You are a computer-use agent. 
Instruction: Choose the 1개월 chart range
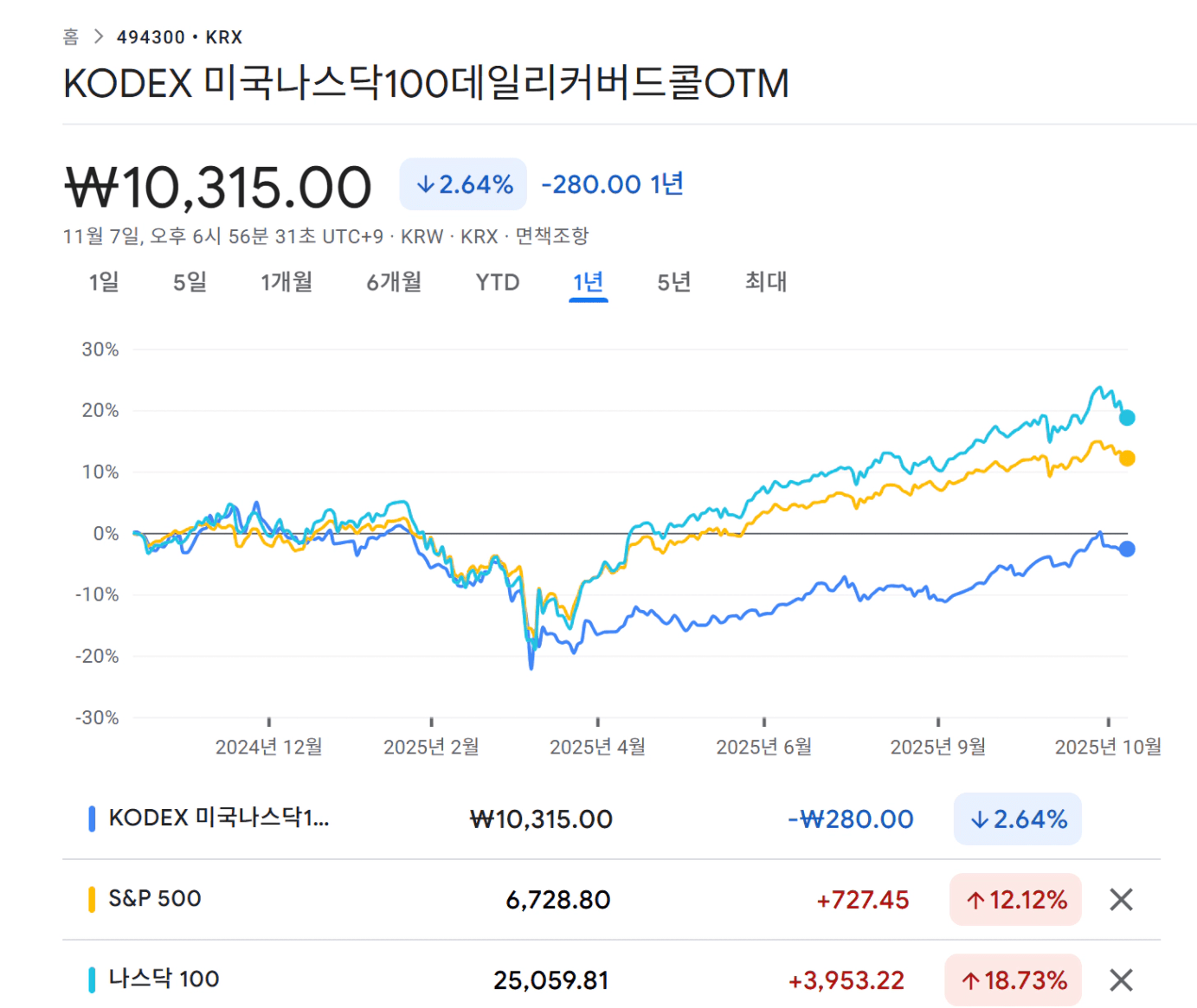(x=286, y=282)
